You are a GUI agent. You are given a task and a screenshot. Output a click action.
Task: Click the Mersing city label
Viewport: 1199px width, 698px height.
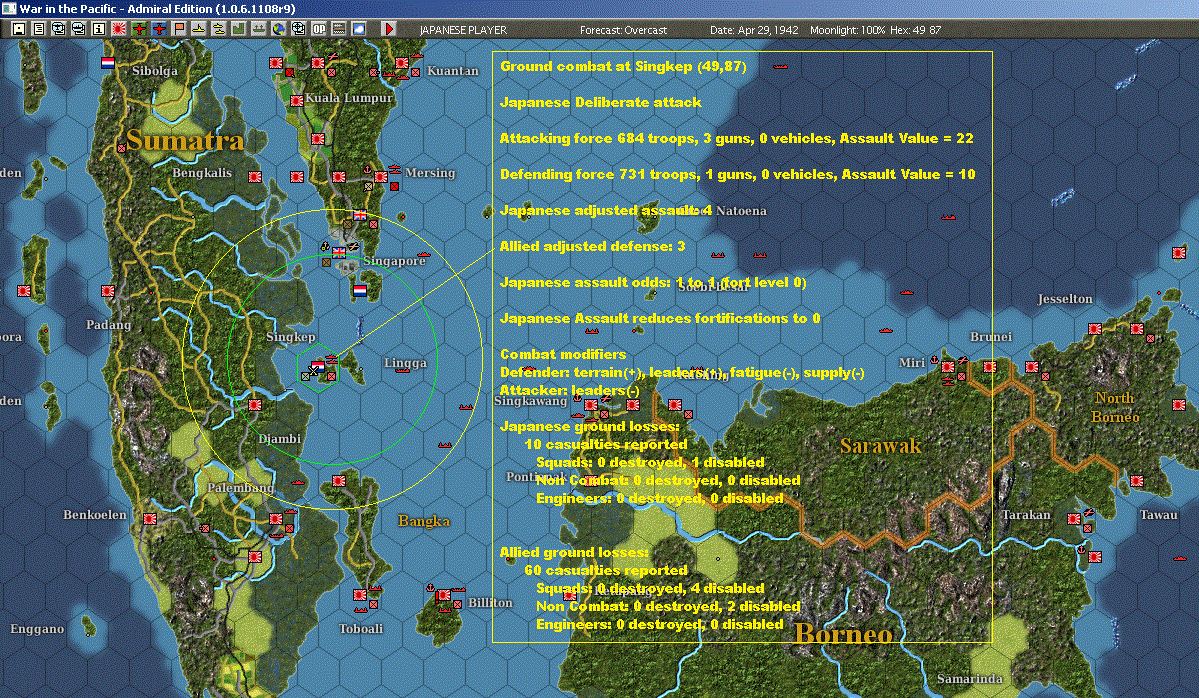430,173
